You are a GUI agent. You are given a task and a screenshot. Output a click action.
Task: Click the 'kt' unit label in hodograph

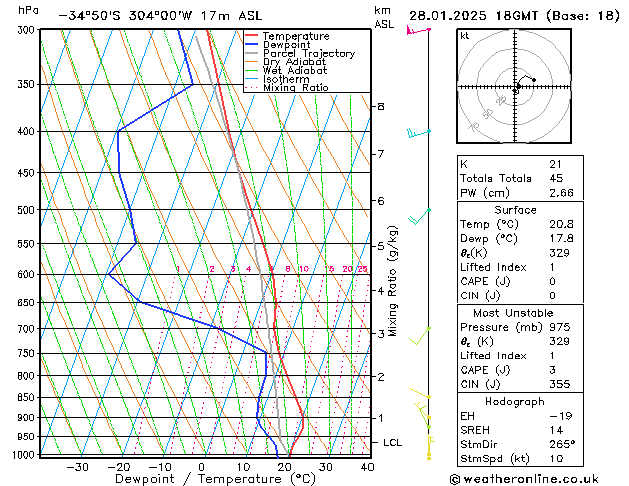464,36
